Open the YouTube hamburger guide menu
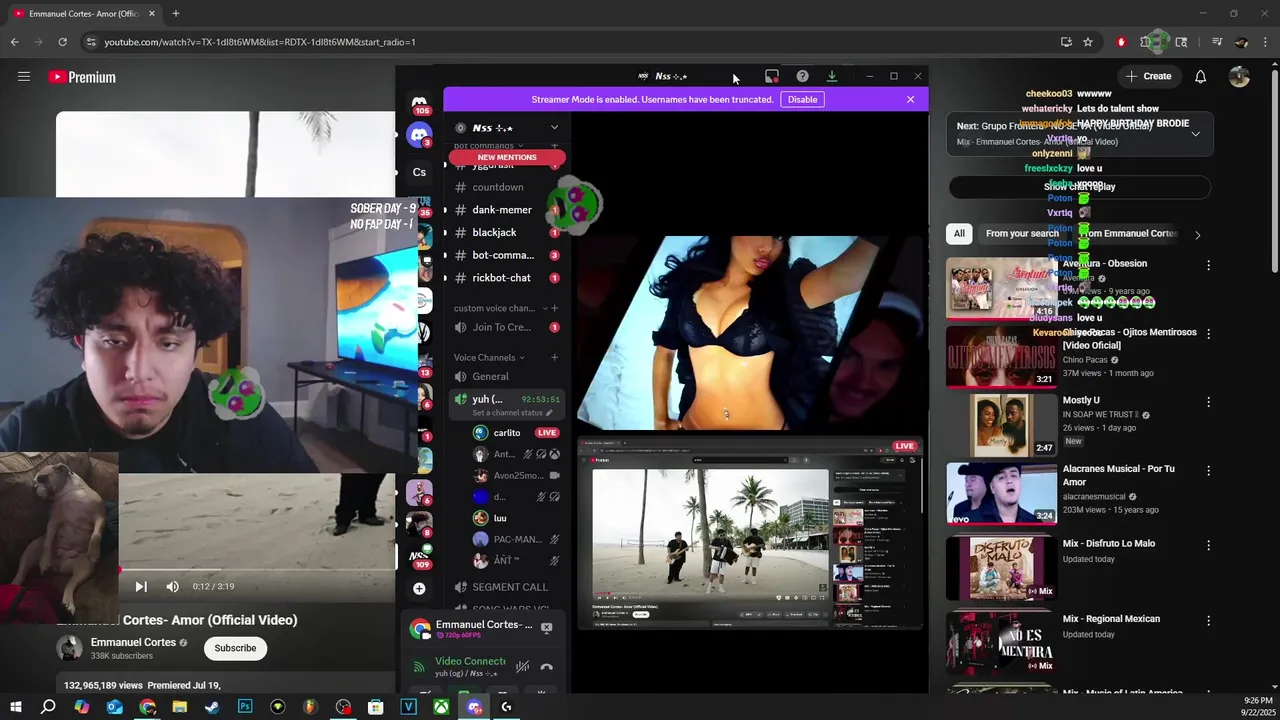Screen dimensions: 1280x720 [24, 77]
